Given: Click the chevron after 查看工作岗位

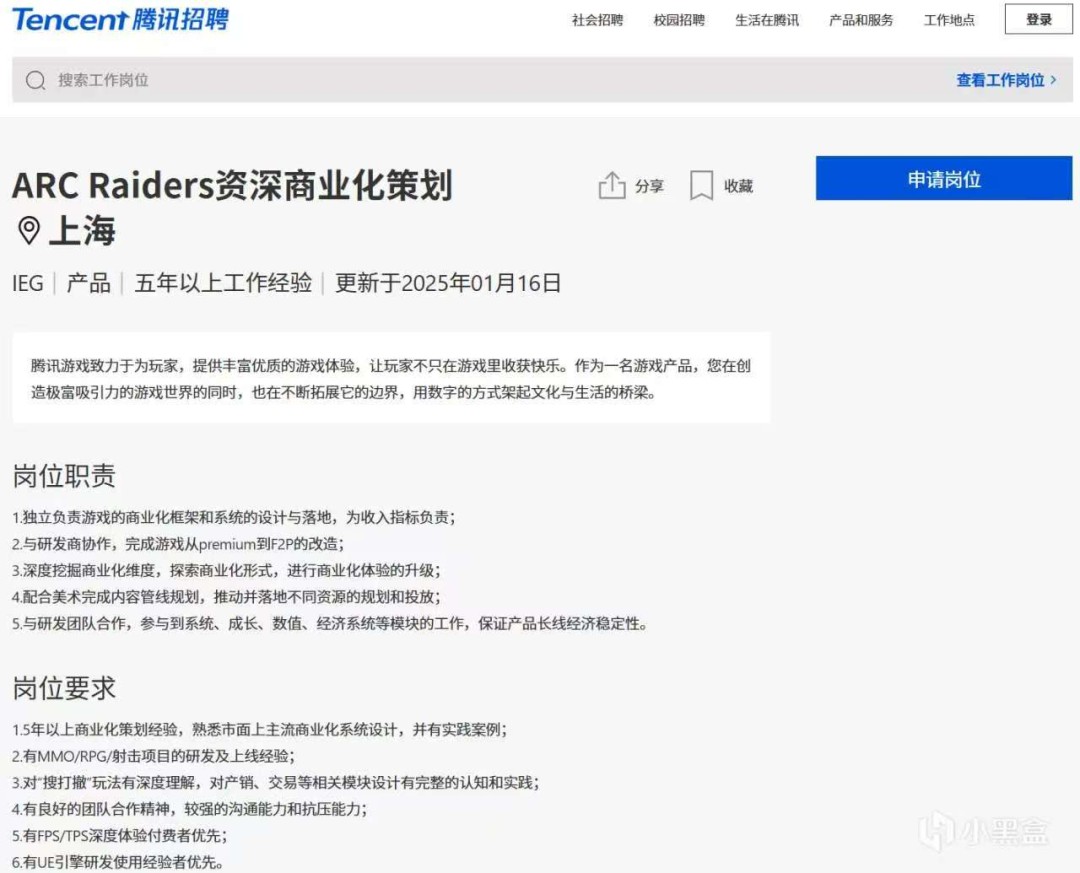Looking at the screenshot, I should [1053, 80].
